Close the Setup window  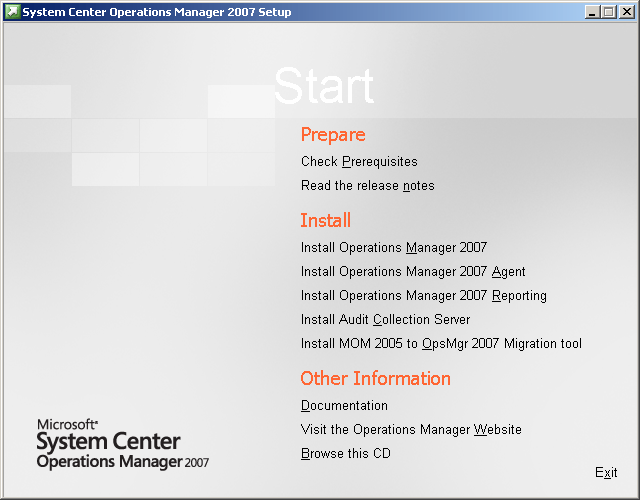click(627, 12)
